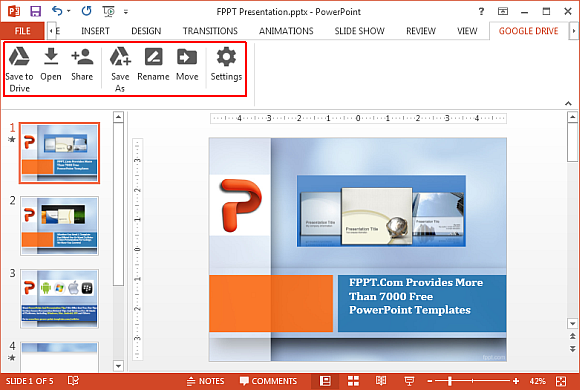
Task: Click the zoom slider handle
Action: pyautogui.click(x=450, y=381)
